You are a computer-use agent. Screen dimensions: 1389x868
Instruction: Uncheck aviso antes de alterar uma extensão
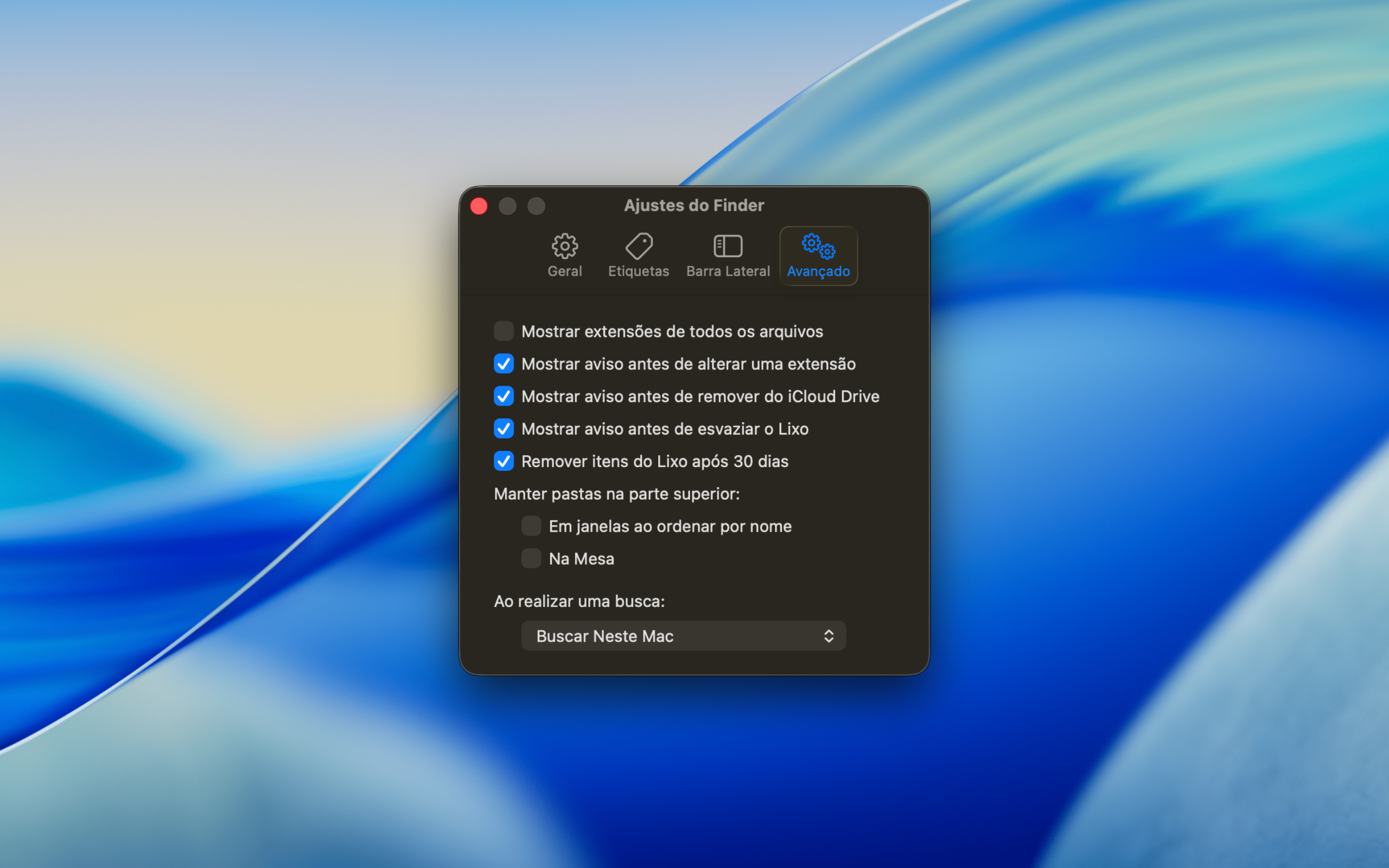[504, 364]
